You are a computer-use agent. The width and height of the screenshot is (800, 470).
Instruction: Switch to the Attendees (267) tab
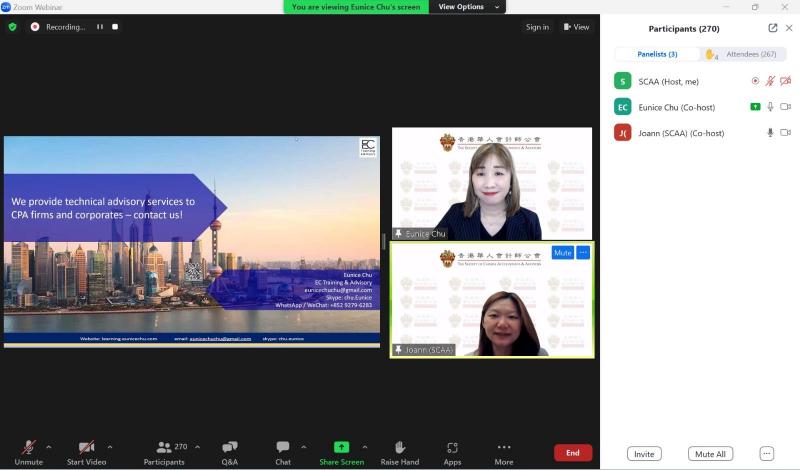751,54
